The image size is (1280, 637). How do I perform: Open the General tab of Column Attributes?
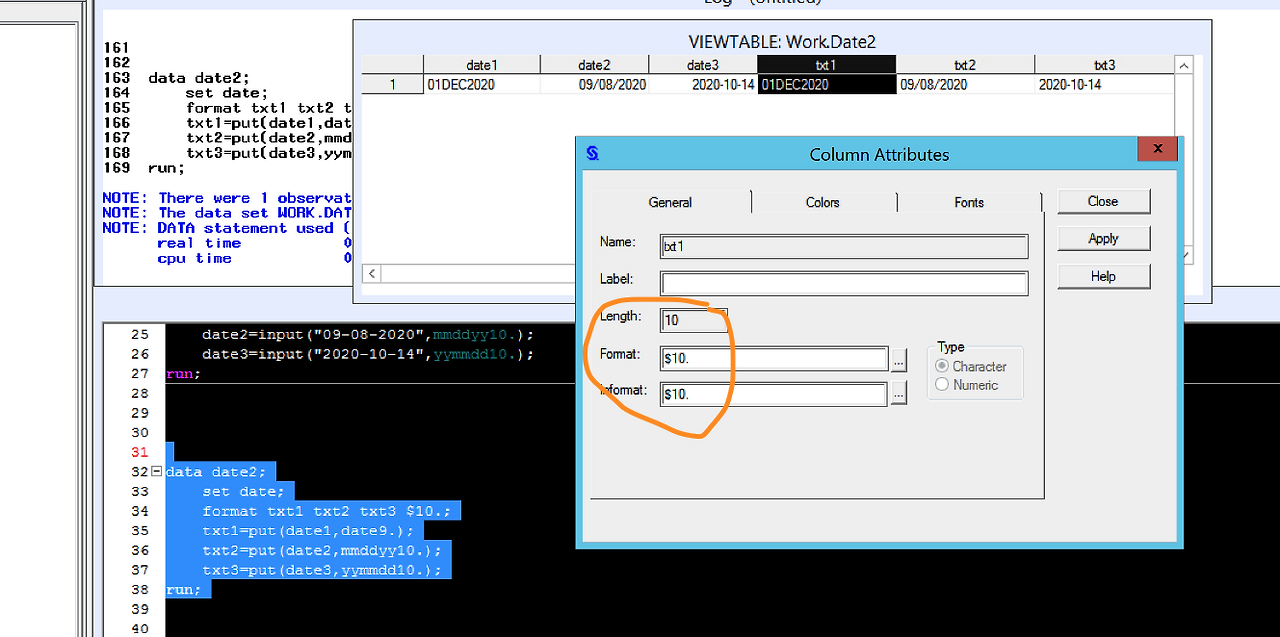[668, 202]
